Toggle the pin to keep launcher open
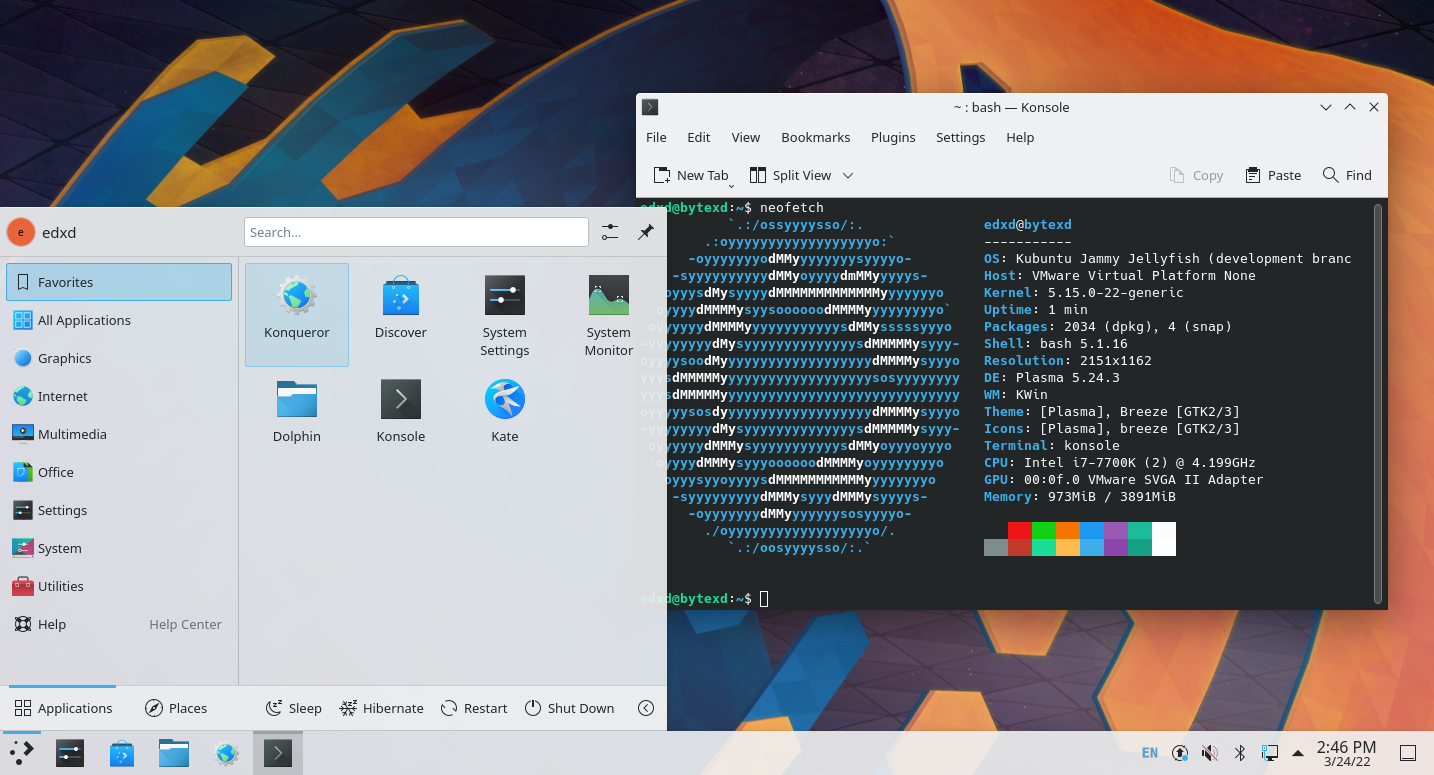 click(x=646, y=232)
